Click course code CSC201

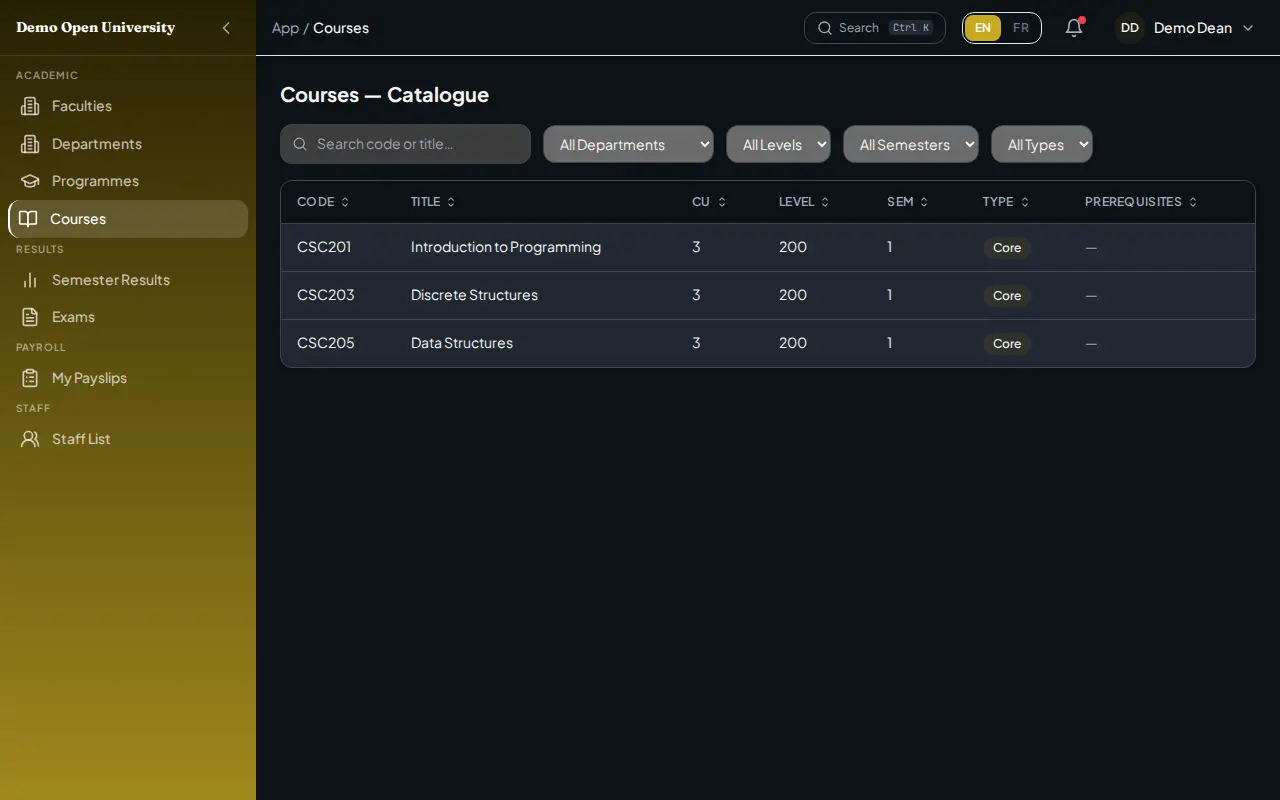pyautogui.click(x=324, y=247)
